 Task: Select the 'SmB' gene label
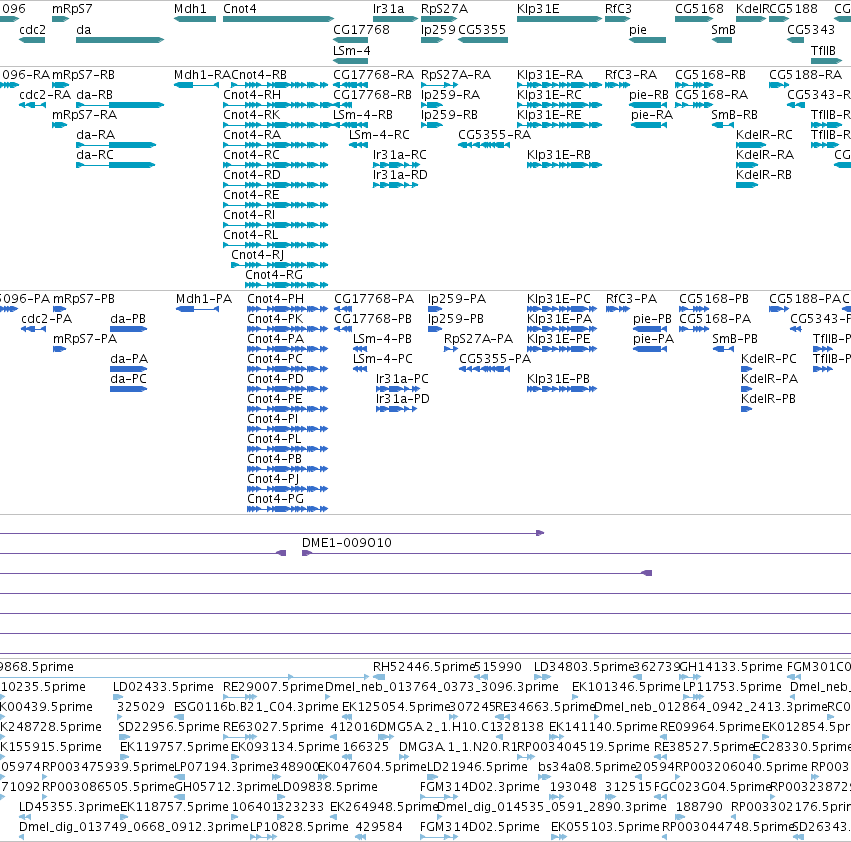click(723, 29)
